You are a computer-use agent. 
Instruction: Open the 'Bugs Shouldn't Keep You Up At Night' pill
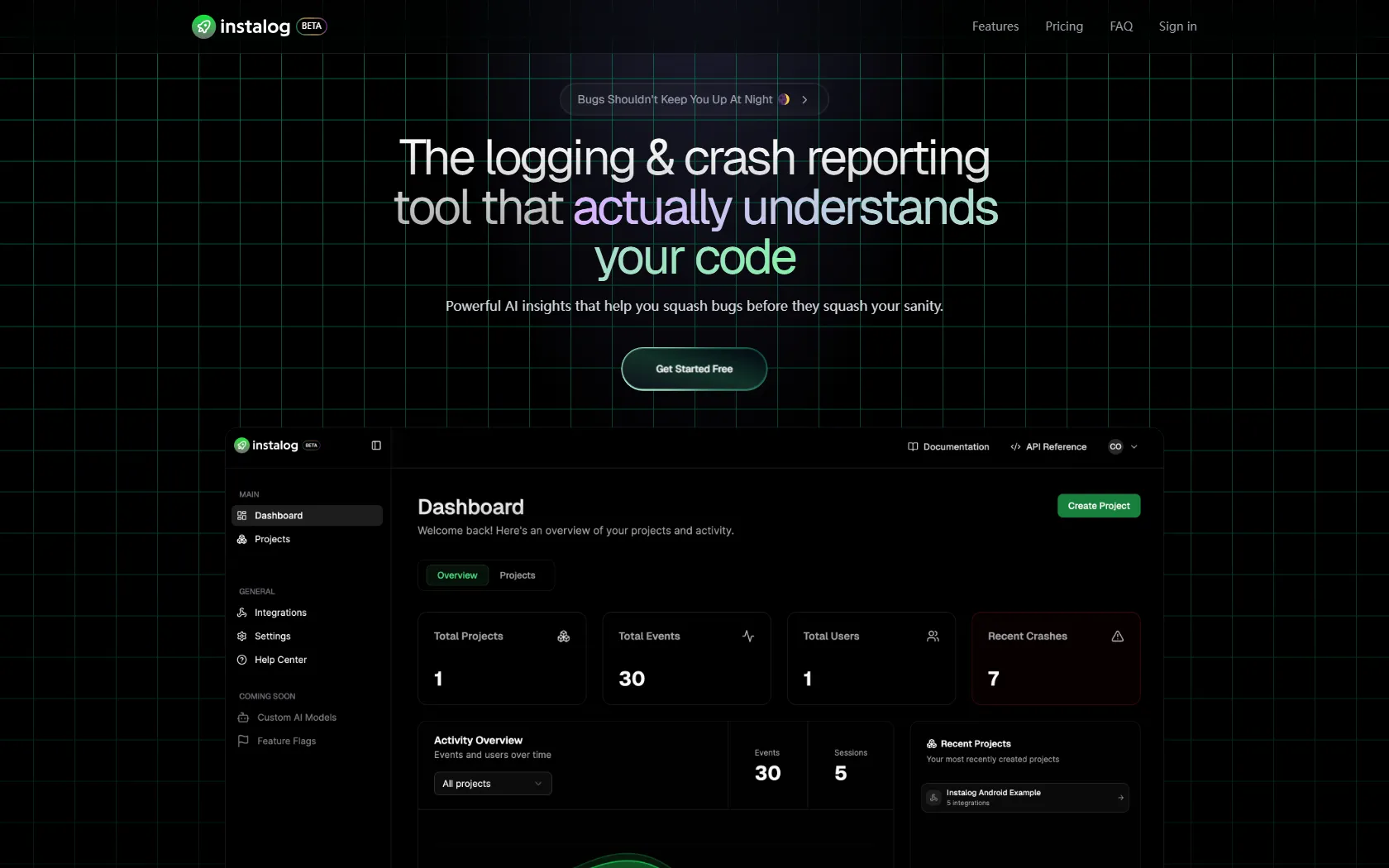tap(694, 99)
